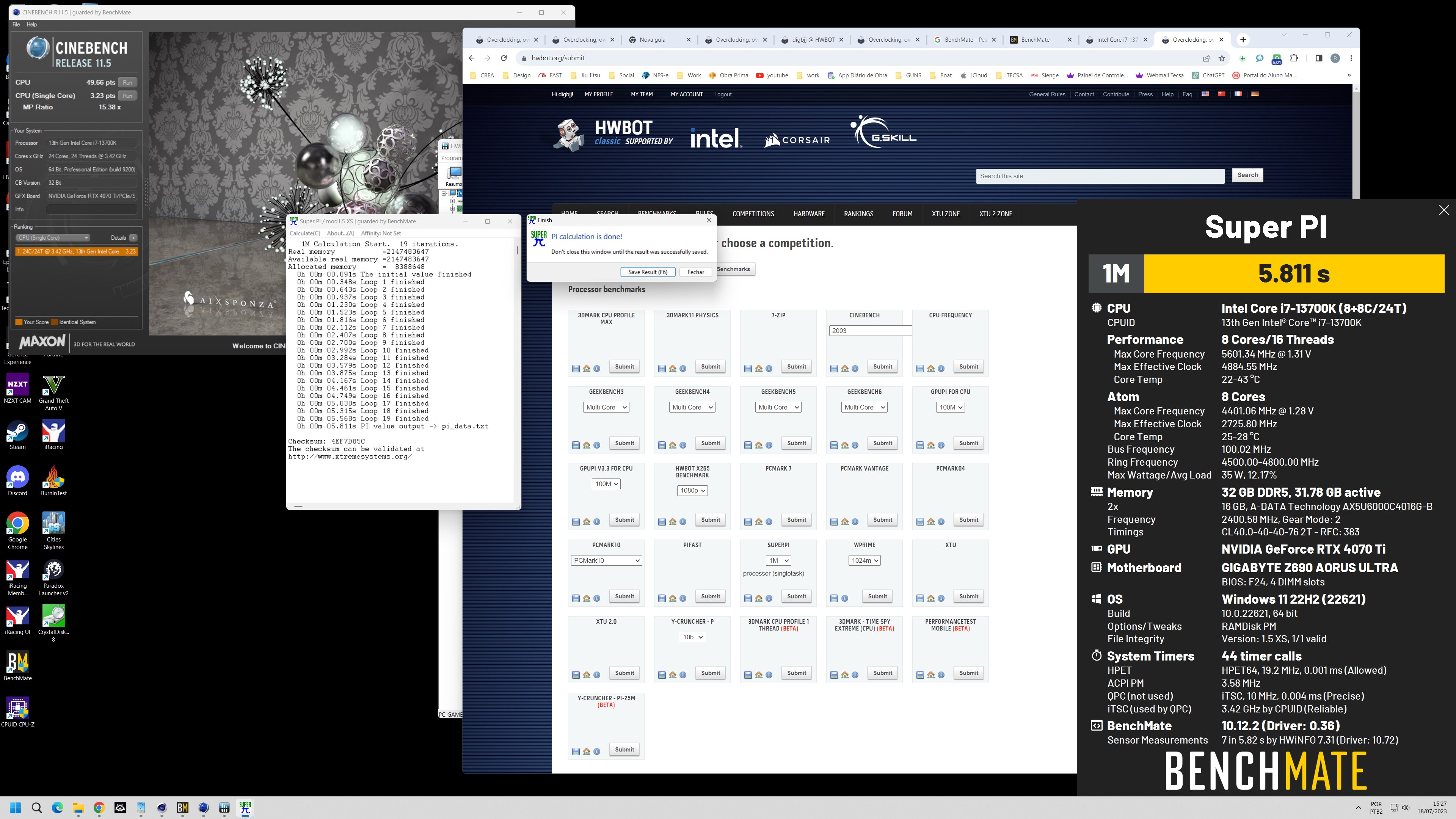Open the youtube bookmark
Viewport: 1456px width, 819px height.
pyautogui.click(x=772, y=76)
